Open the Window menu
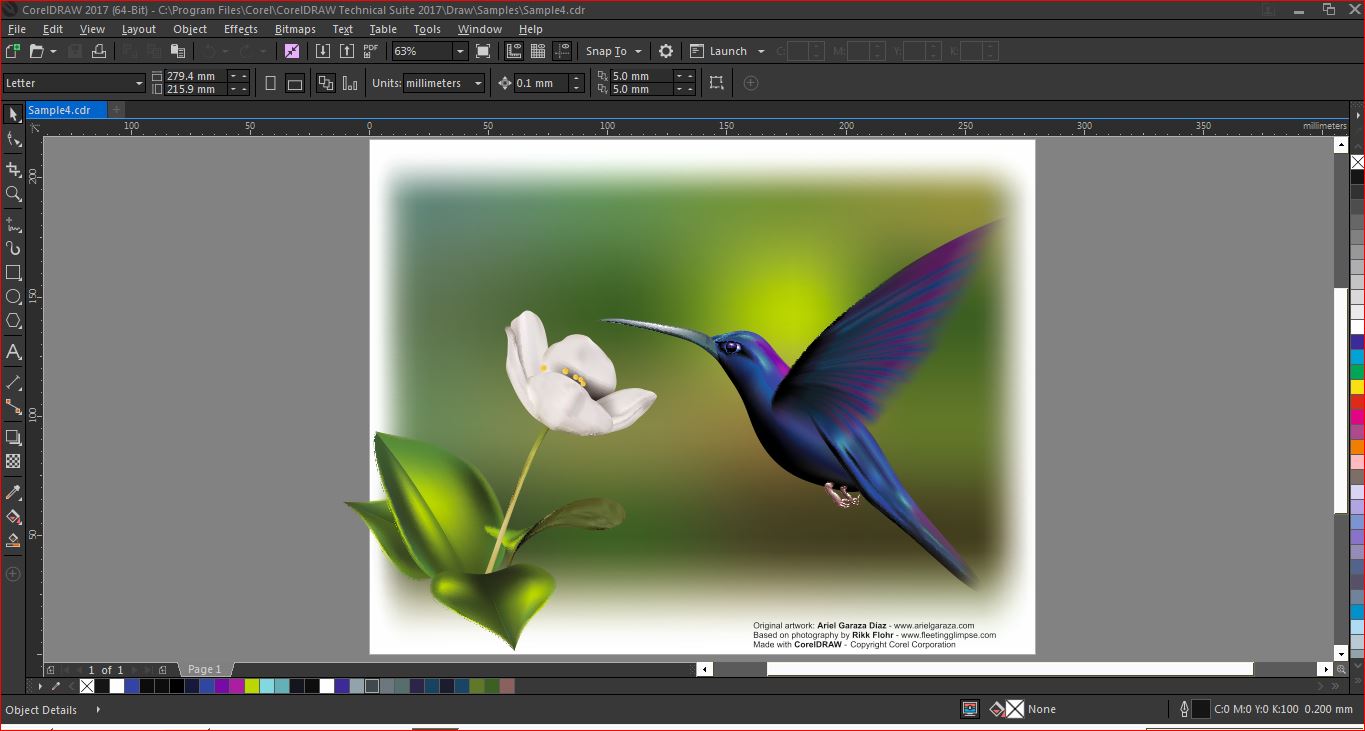The width and height of the screenshot is (1365, 731). [x=480, y=29]
